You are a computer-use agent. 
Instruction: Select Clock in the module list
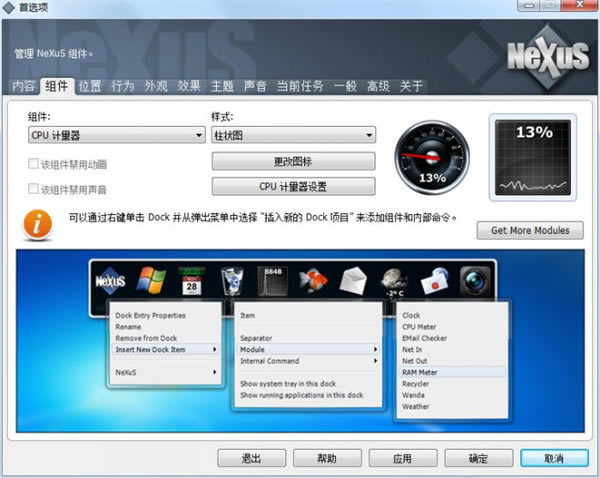(411, 315)
